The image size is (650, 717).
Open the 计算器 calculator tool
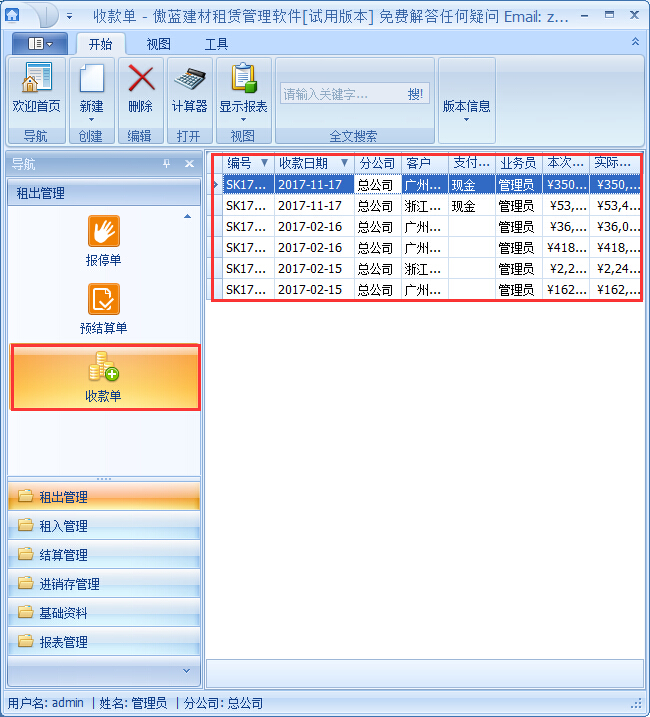coord(190,79)
